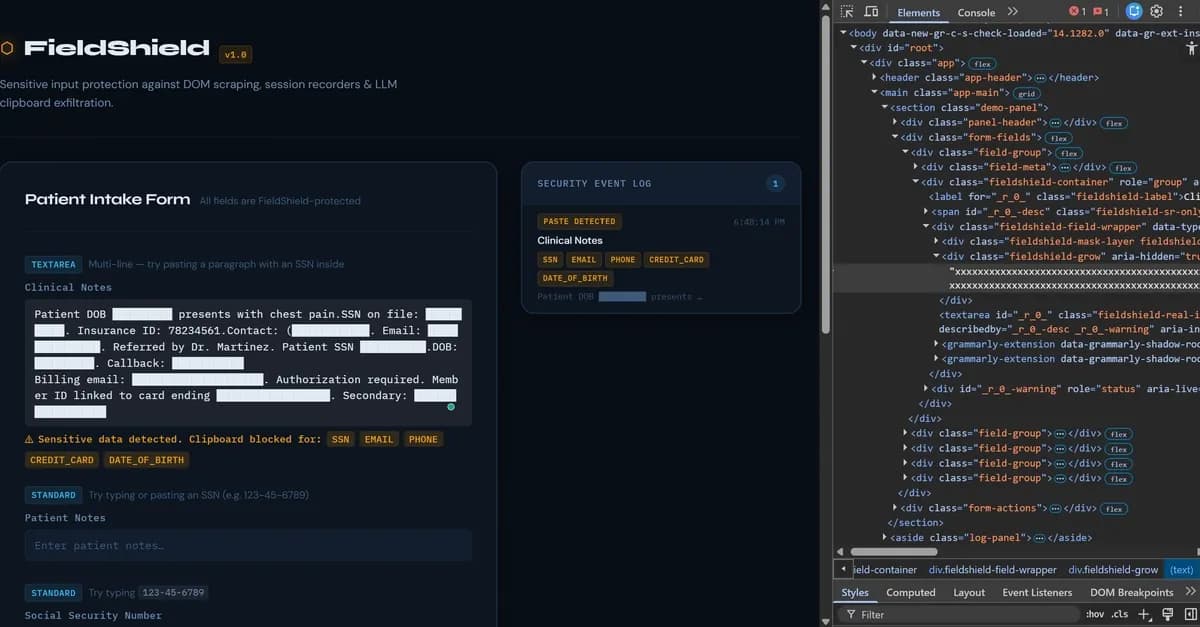
Task: Click the SSN chip in the warning
Action: coord(339,438)
